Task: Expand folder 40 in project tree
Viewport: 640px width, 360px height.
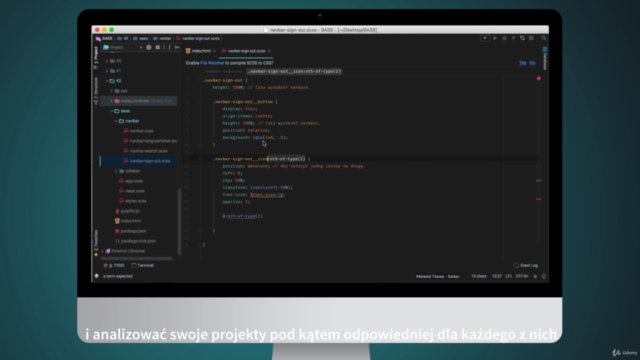Action: click(x=107, y=61)
